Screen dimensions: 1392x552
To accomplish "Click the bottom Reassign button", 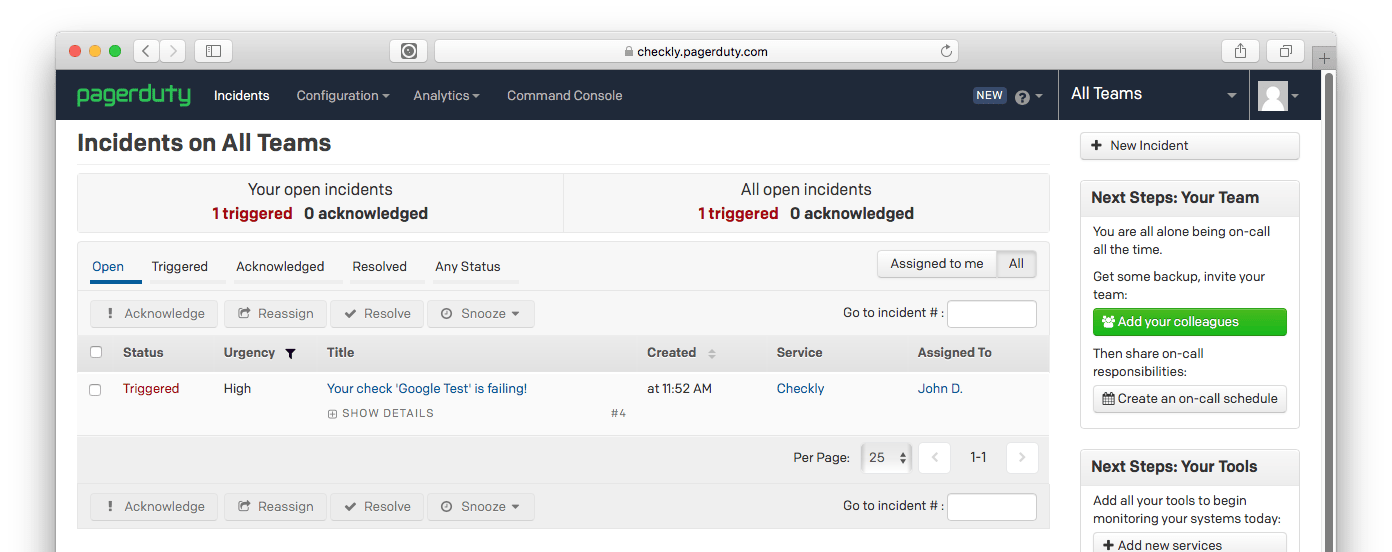I will [275, 507].
